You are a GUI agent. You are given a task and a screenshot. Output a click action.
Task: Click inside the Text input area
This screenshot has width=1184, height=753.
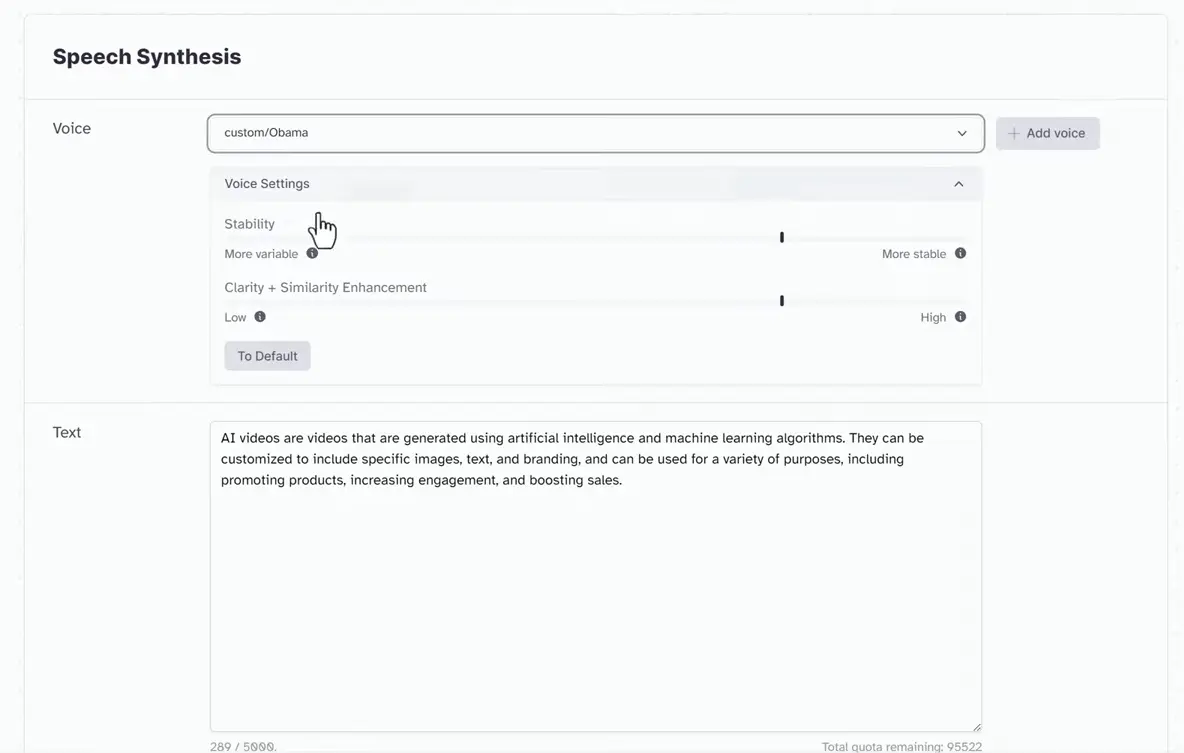click(595, 576)
